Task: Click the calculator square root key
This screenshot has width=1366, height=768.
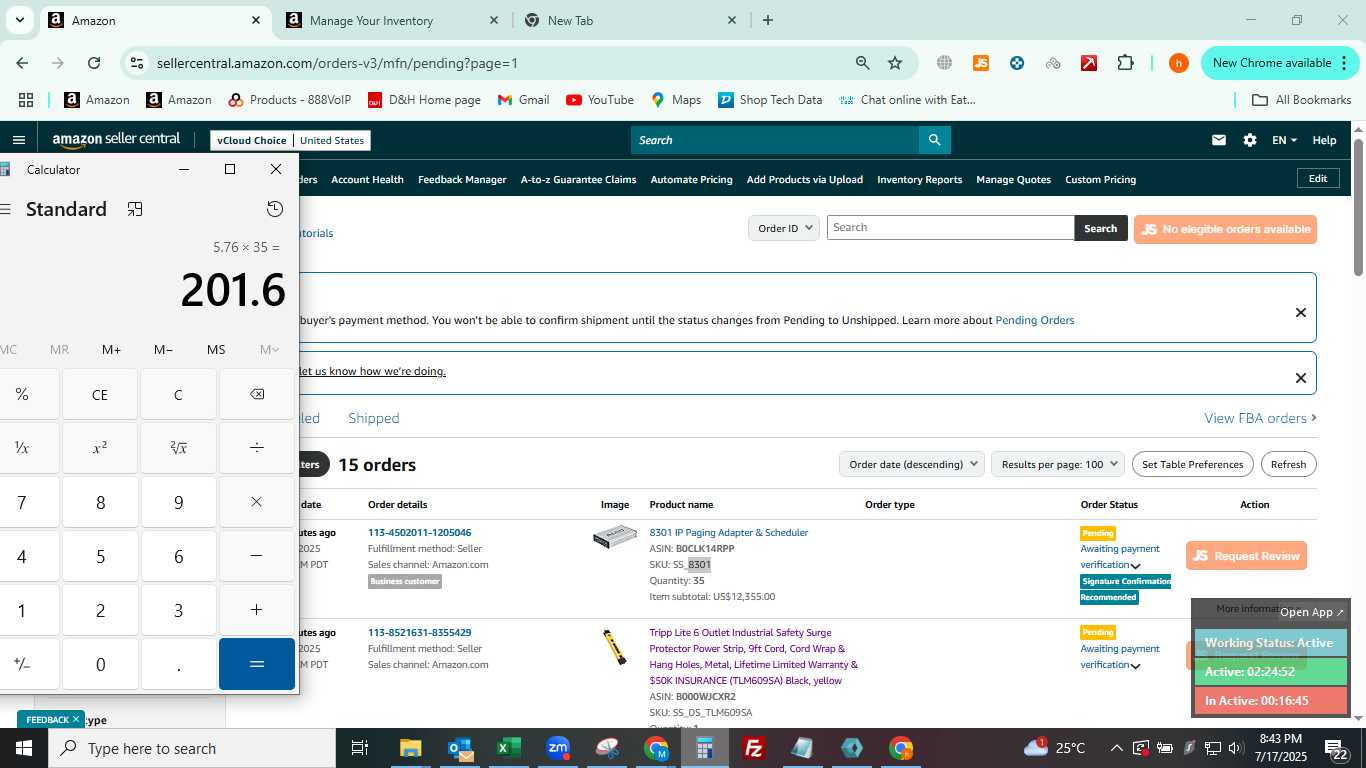Action: [x=178, y=448]
